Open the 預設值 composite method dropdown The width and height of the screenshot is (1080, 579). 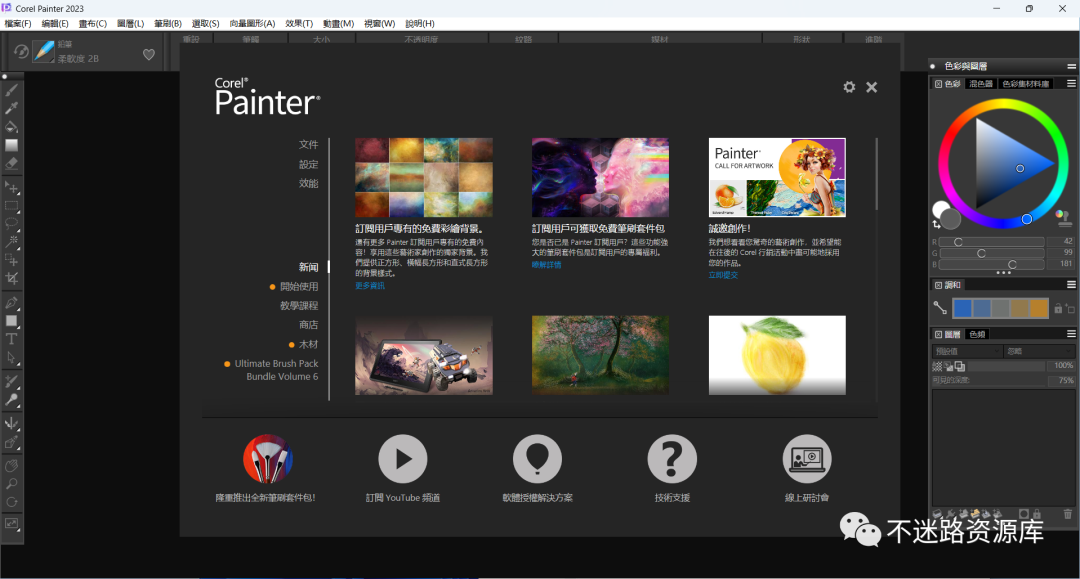coord(967,351)
